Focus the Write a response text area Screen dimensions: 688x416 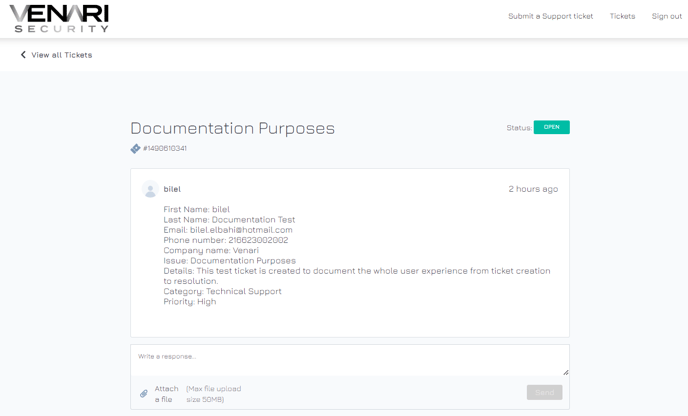coord(348,359)
